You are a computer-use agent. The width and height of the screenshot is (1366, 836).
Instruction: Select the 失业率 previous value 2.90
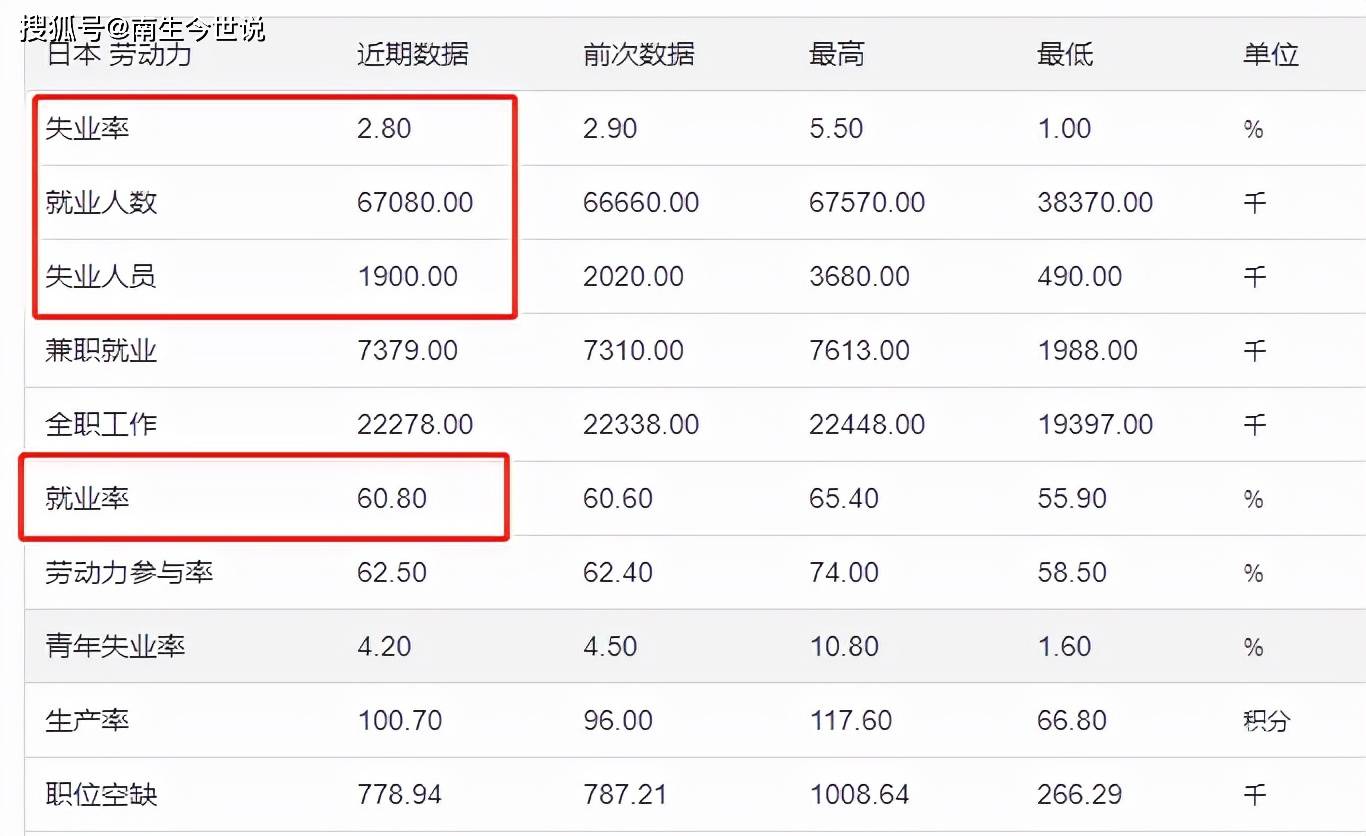point(610,129)
